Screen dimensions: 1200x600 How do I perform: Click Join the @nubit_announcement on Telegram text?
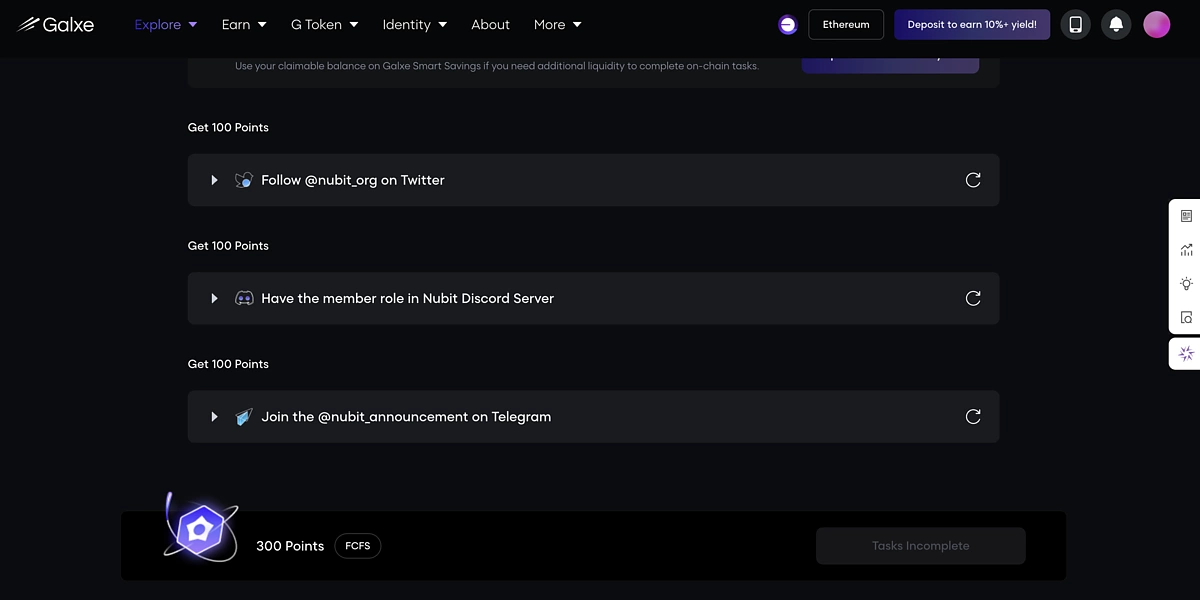pos(406,416)
